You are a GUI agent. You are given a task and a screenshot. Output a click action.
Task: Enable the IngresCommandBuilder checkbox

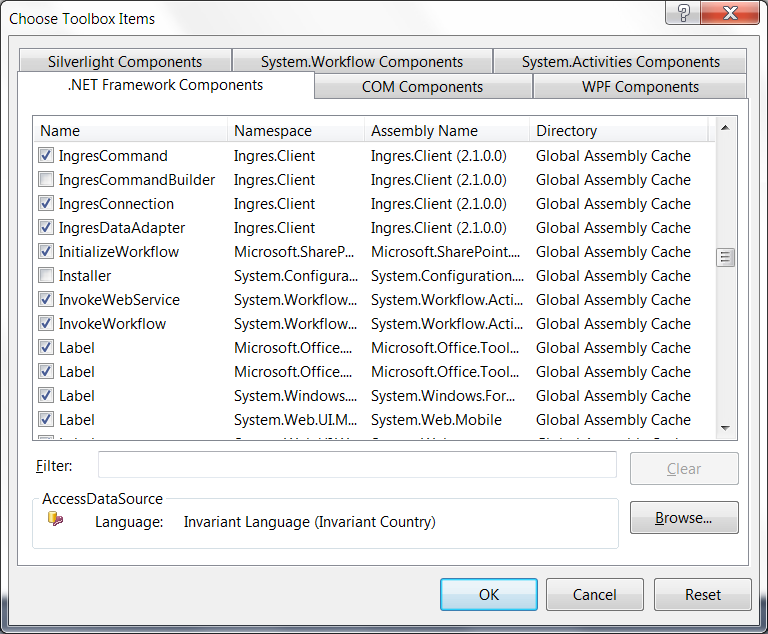pos(46,180)
